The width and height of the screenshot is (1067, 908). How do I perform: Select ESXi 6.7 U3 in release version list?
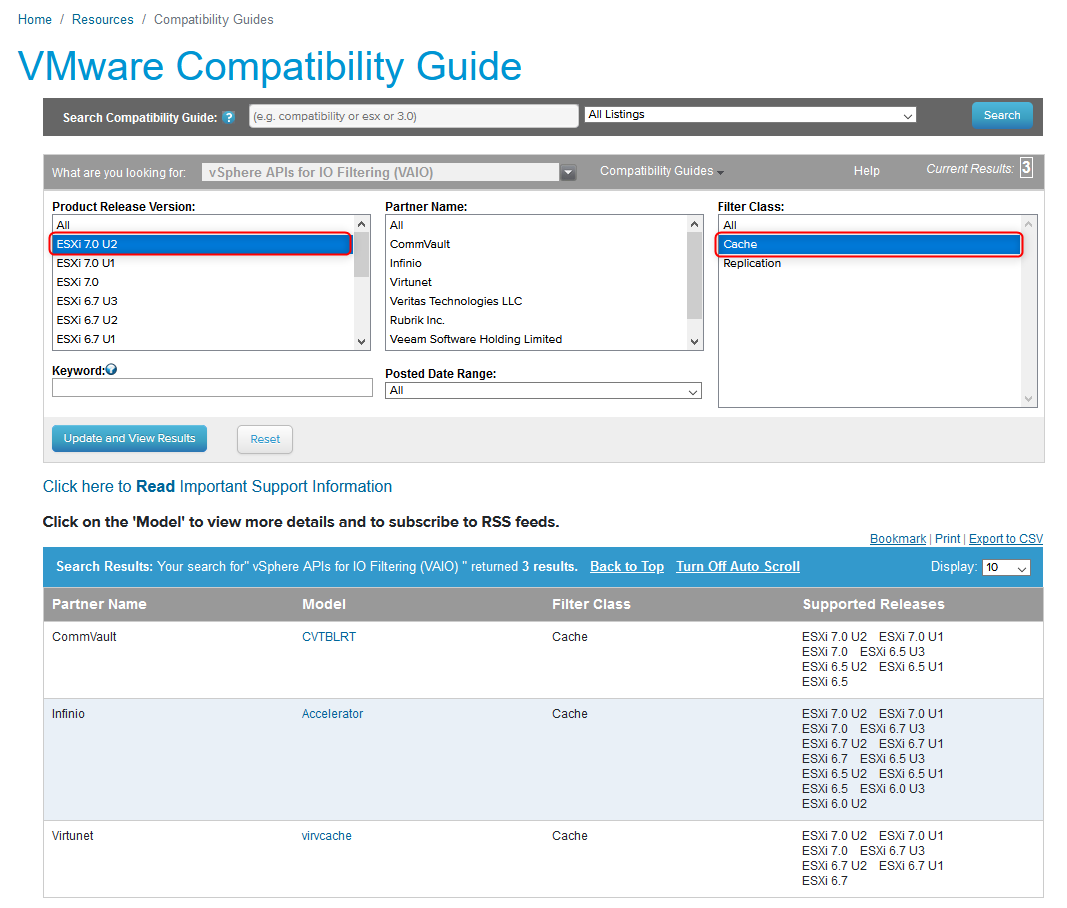click(203, 302)
